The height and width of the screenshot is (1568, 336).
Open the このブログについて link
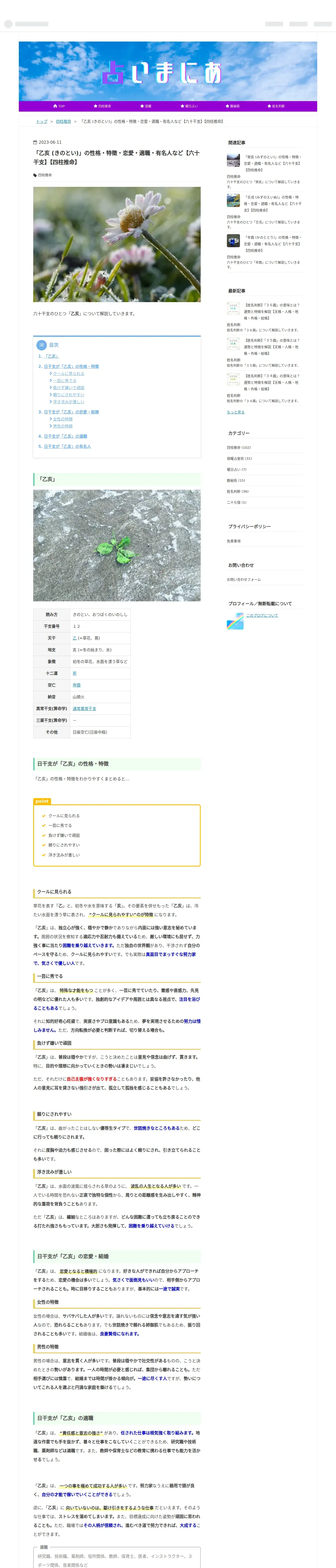coord(262,615)
